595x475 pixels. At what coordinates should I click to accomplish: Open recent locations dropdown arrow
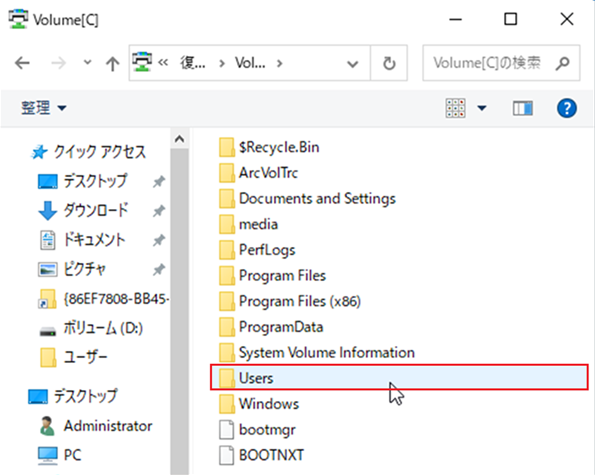pos(87,62)
